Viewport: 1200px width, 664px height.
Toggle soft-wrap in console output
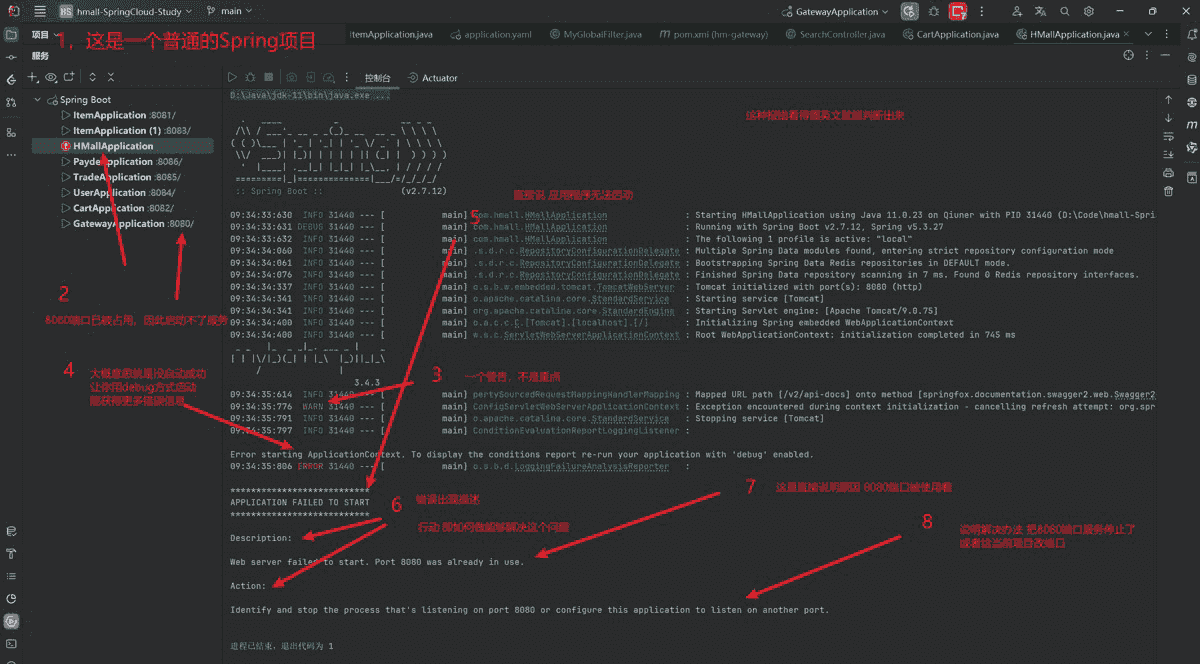click(1168, 136)
